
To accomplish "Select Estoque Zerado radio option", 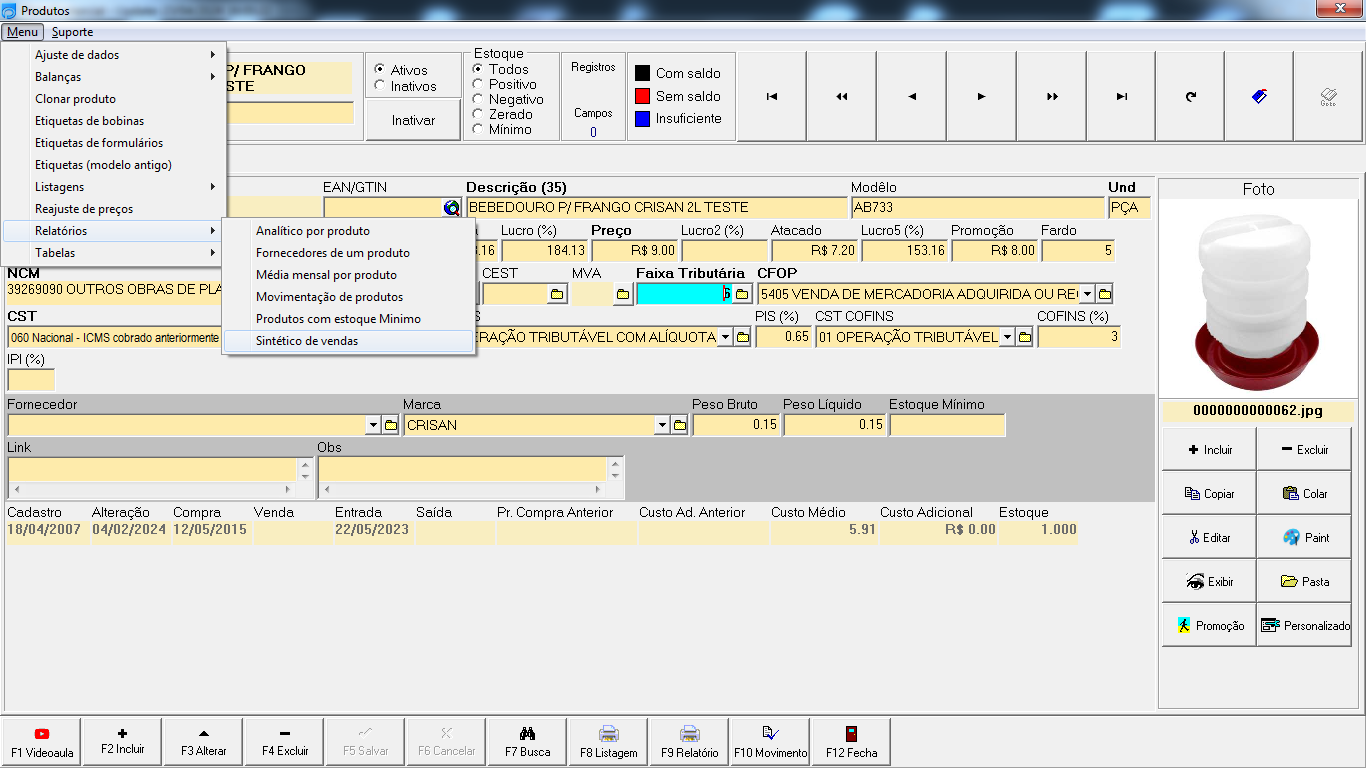I will pos(477,114).
